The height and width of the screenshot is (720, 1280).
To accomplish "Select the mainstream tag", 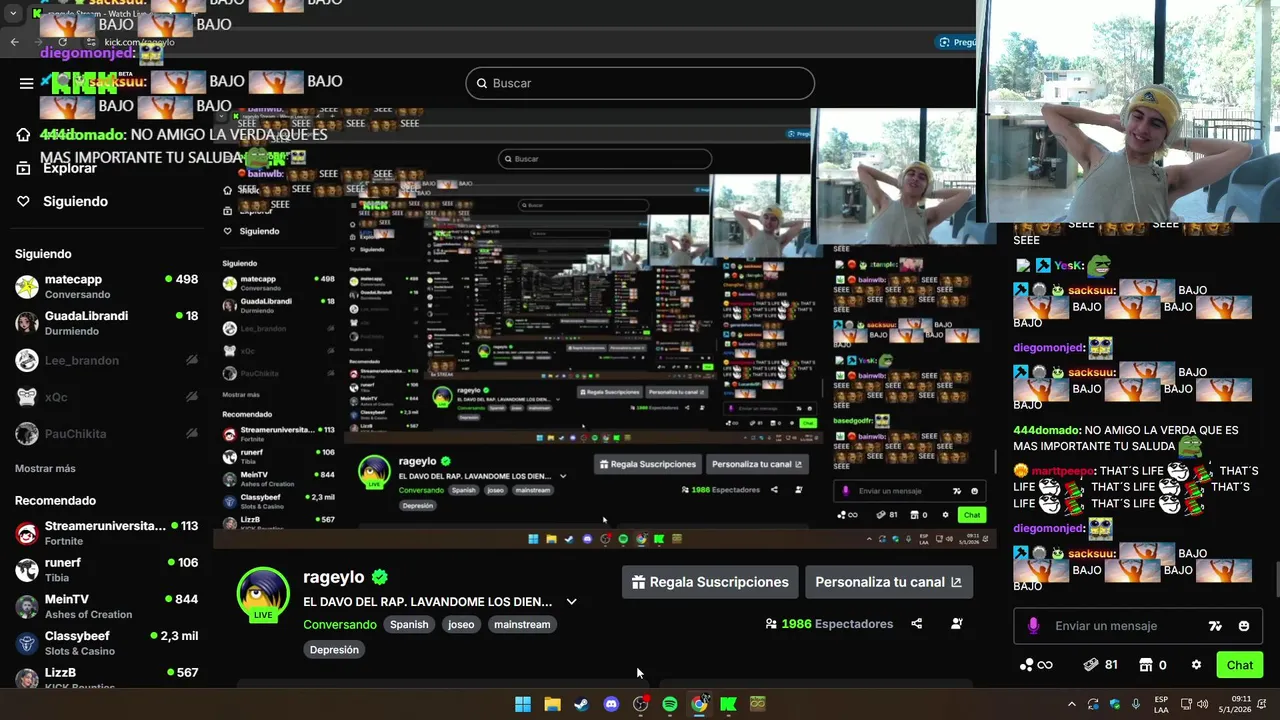I will [522, 624].
